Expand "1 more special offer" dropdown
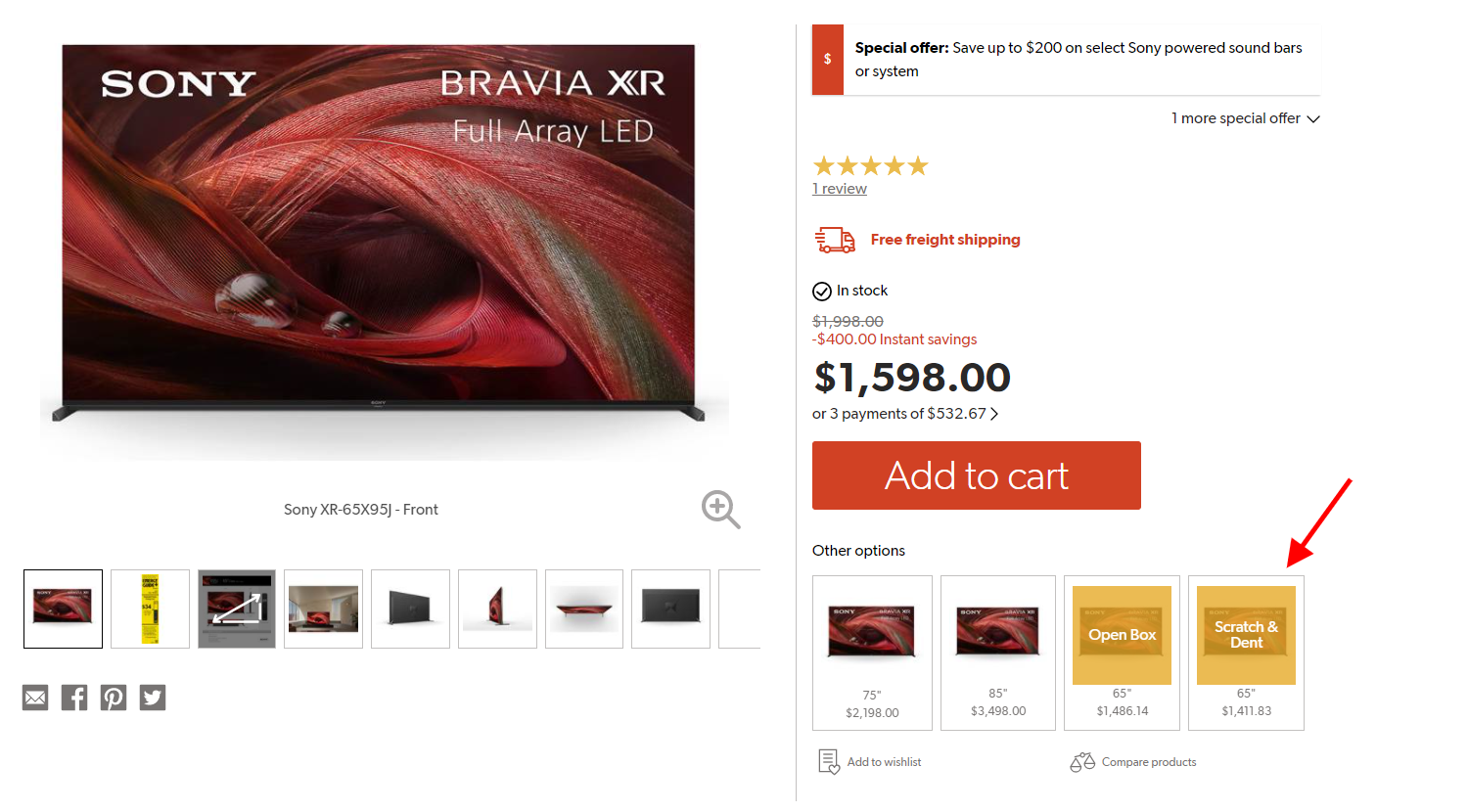The image size is (1468, 812). [1245, 118]
